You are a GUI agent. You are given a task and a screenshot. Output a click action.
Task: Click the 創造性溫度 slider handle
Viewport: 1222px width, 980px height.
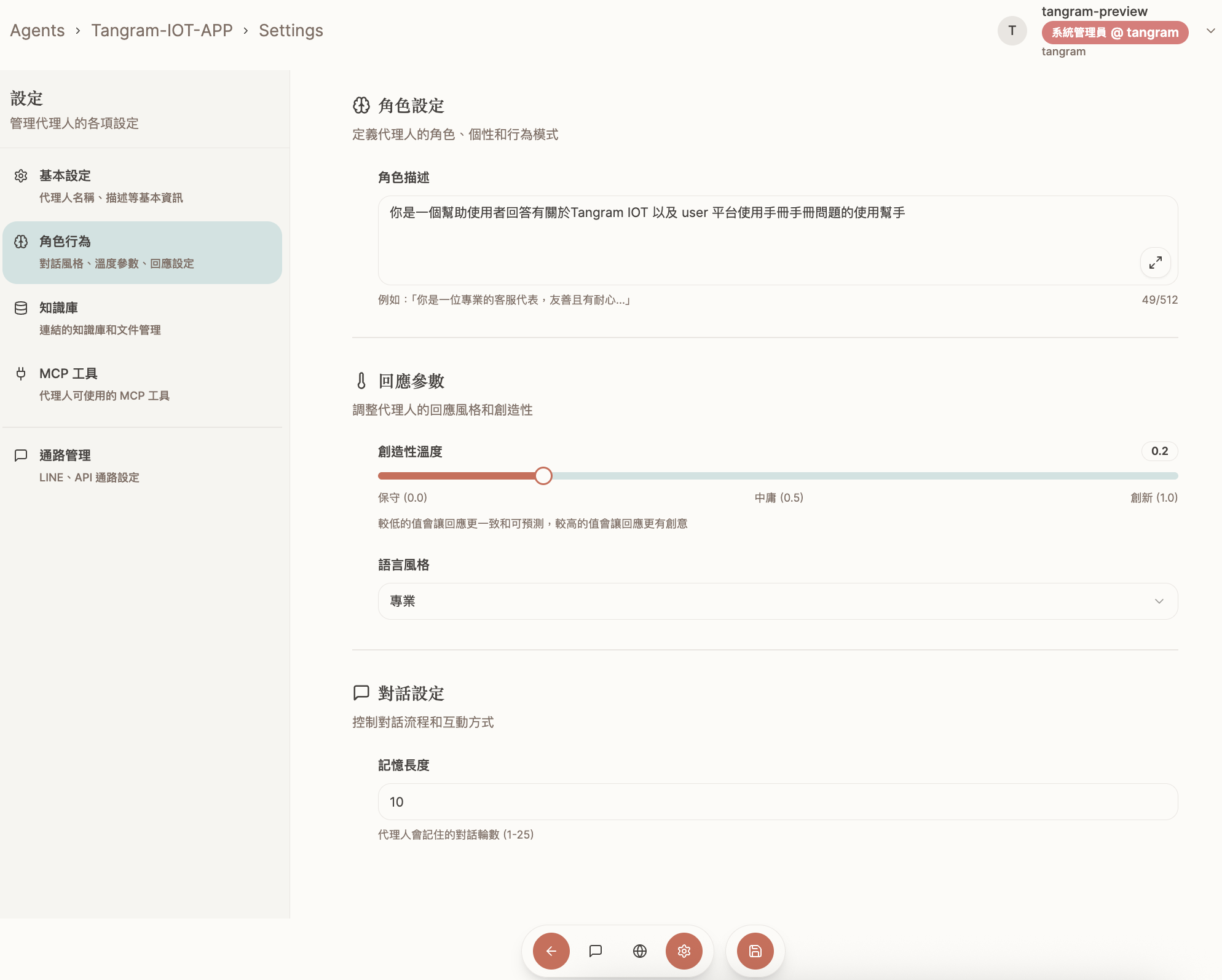tap(543, 476)
